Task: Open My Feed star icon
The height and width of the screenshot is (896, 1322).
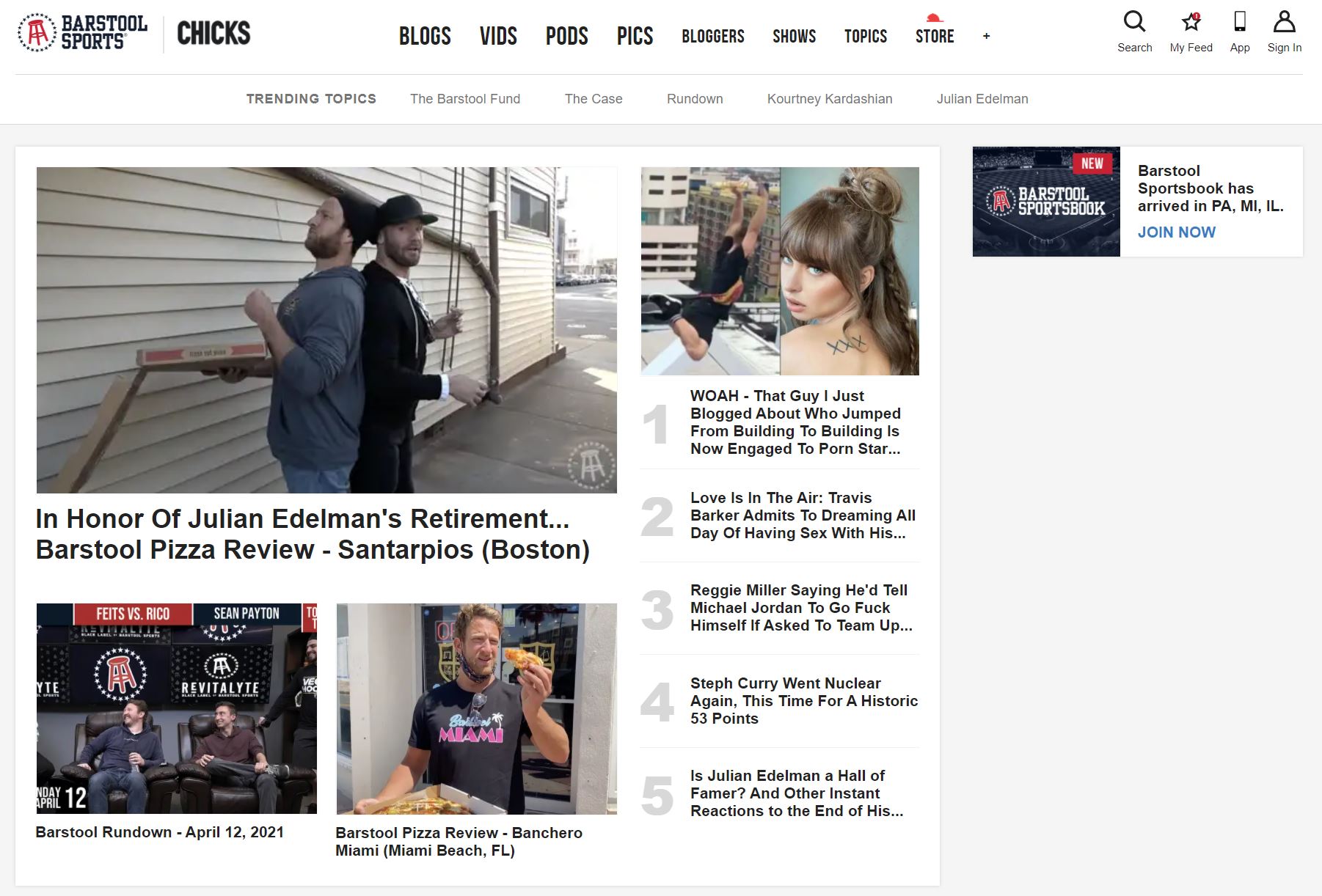Action: pos(1191,22)
